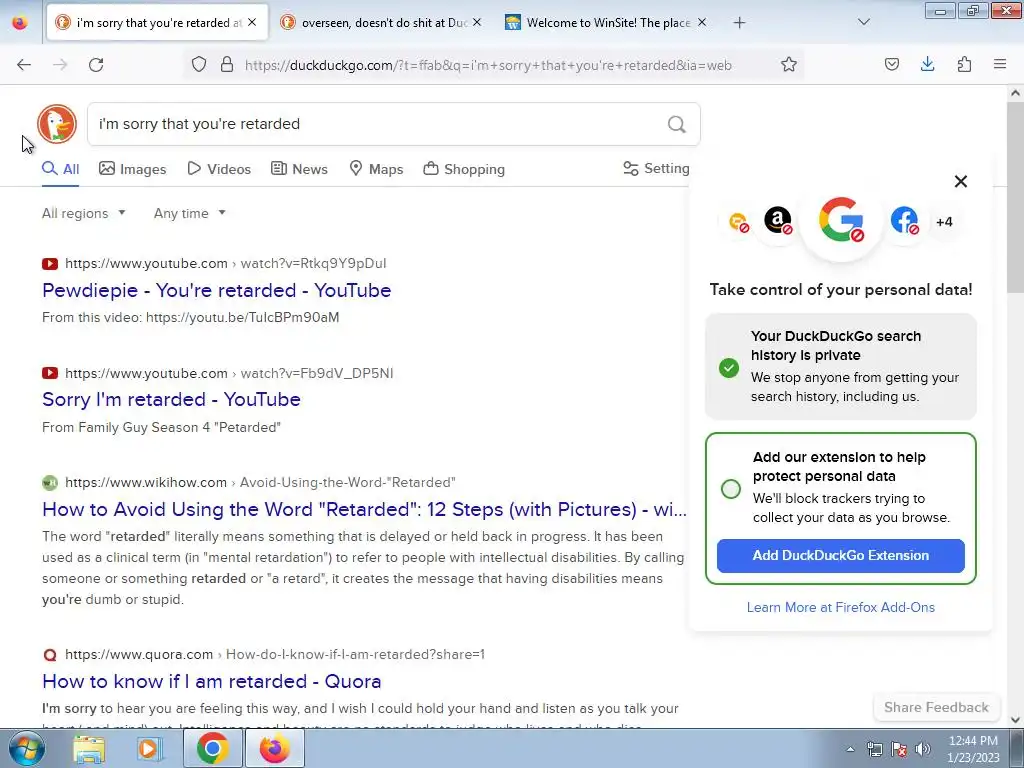Viewport: 1024px width, 768px height.
Task: Click the page vertical scrollbar thumb
Action: point(1016,195)
